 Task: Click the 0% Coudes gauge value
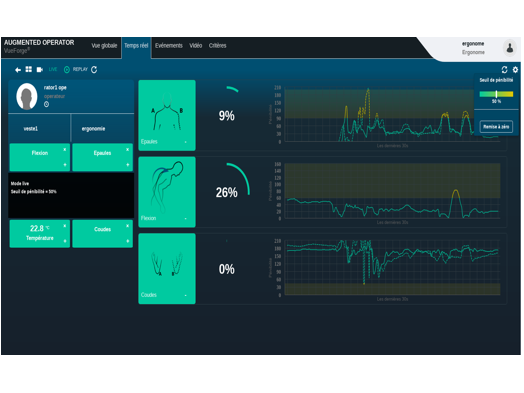tap(227, 269)
